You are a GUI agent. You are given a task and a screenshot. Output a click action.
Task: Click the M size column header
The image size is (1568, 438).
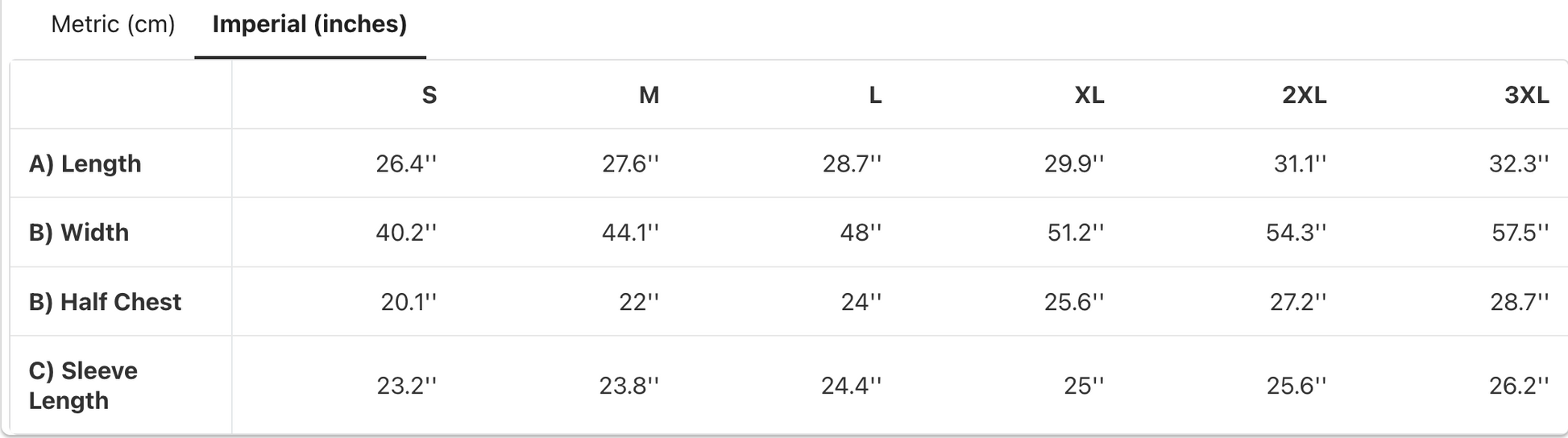tap(649, 95)
